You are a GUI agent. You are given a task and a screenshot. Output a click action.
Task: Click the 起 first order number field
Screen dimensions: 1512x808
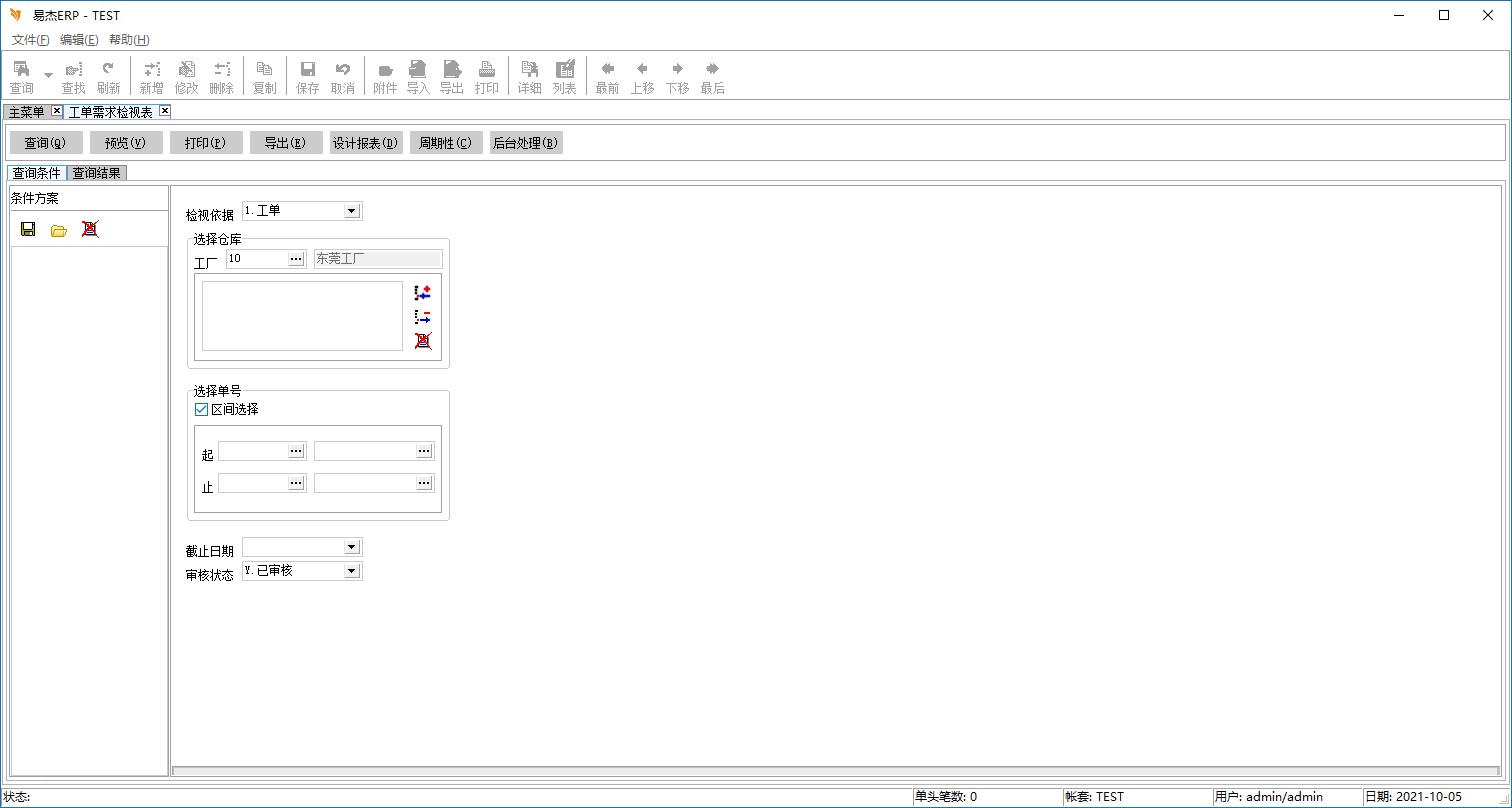pos(253,451)
